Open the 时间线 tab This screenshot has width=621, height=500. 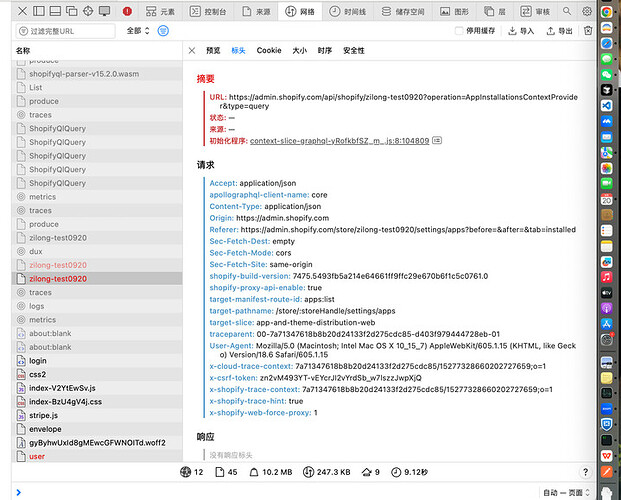coord(348,11)
